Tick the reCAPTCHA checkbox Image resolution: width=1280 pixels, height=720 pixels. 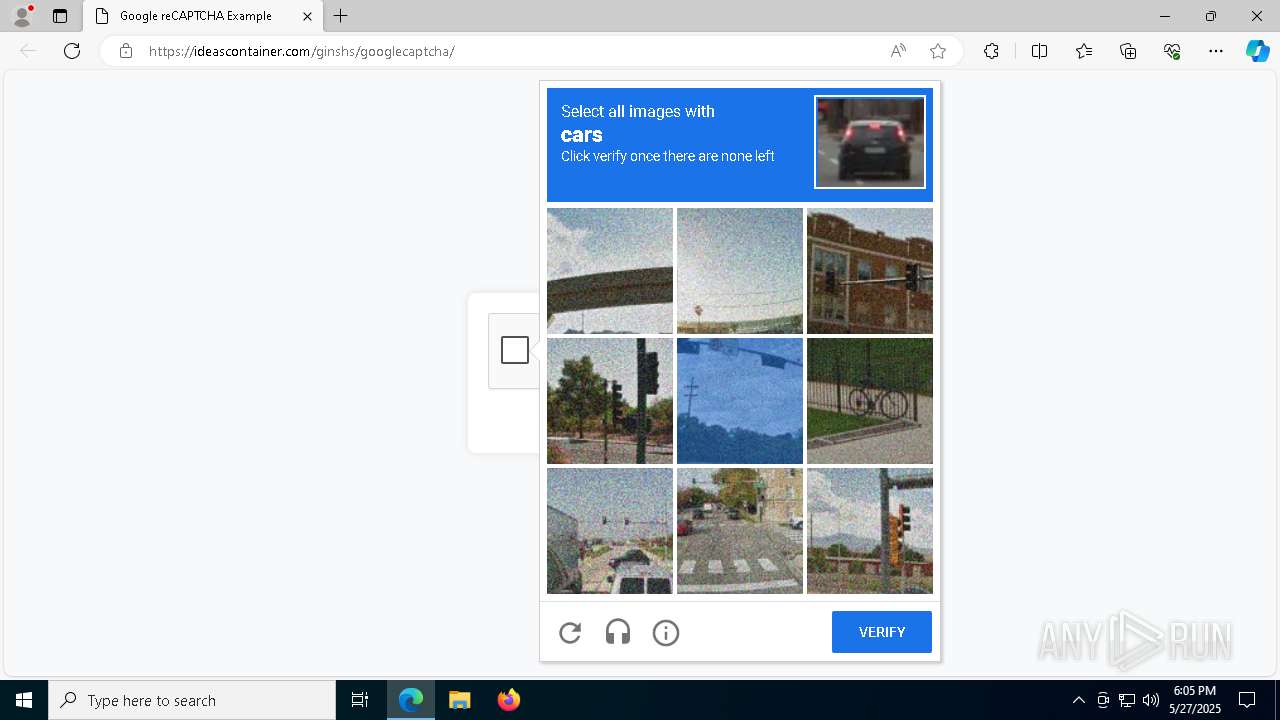click(515, 350)
